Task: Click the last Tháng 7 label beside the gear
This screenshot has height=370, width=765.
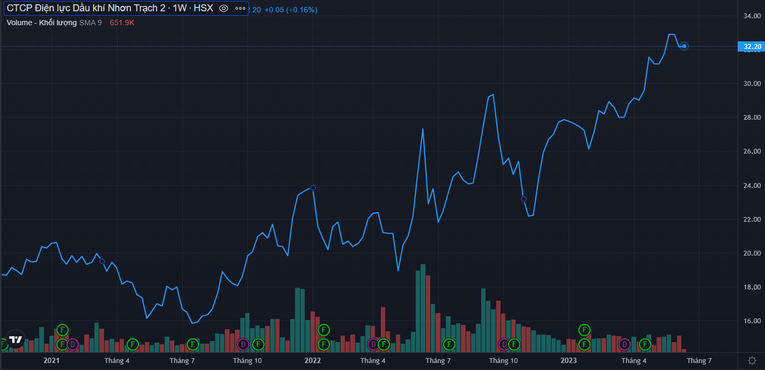Action: 699,361
